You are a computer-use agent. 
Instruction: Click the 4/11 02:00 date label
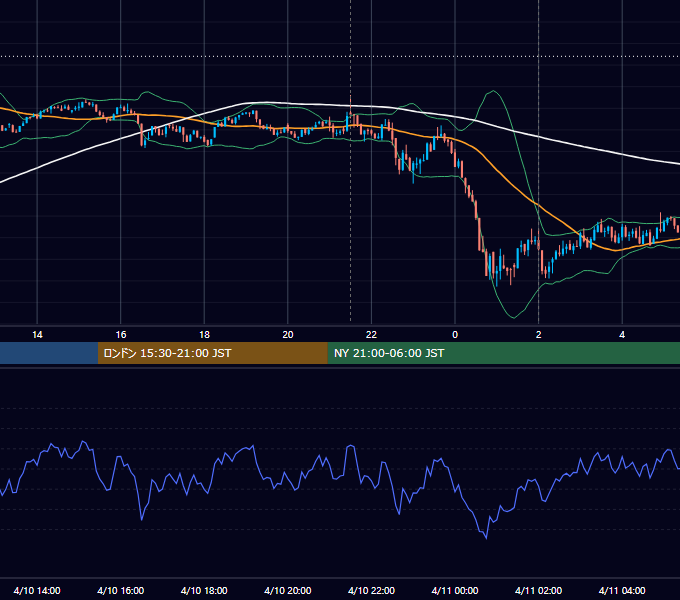[538, 590]
